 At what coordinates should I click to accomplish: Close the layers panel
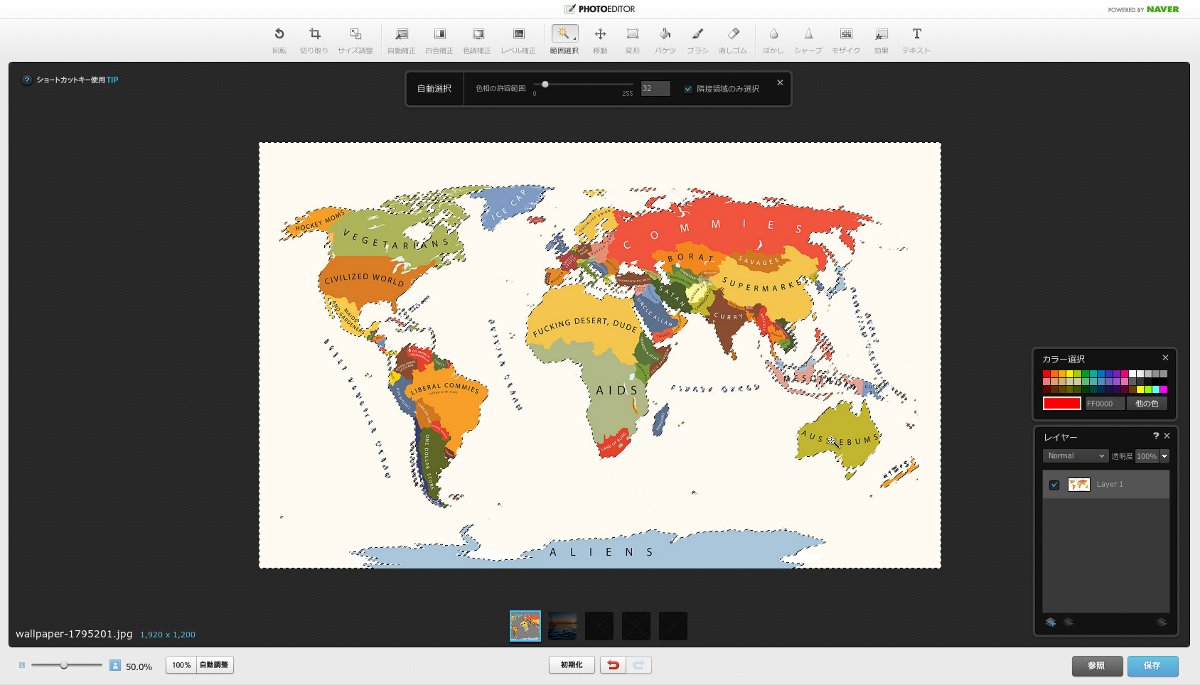click(1166, 436)
